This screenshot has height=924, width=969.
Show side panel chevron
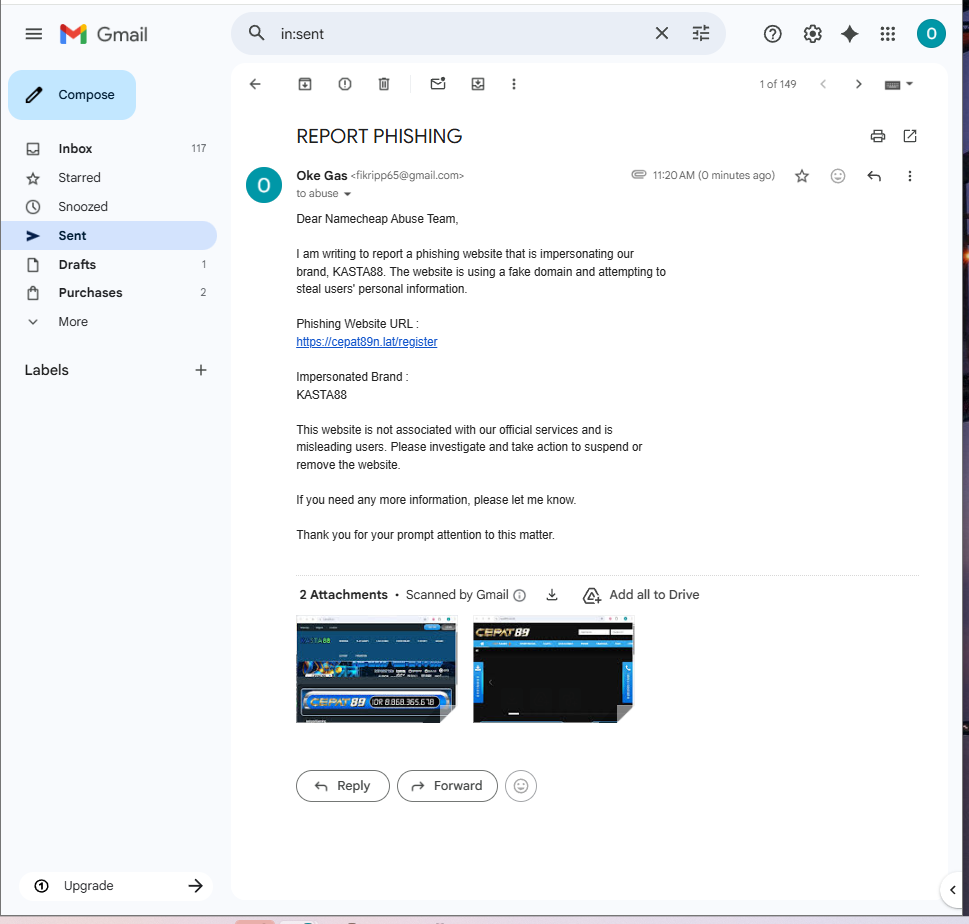953,890
